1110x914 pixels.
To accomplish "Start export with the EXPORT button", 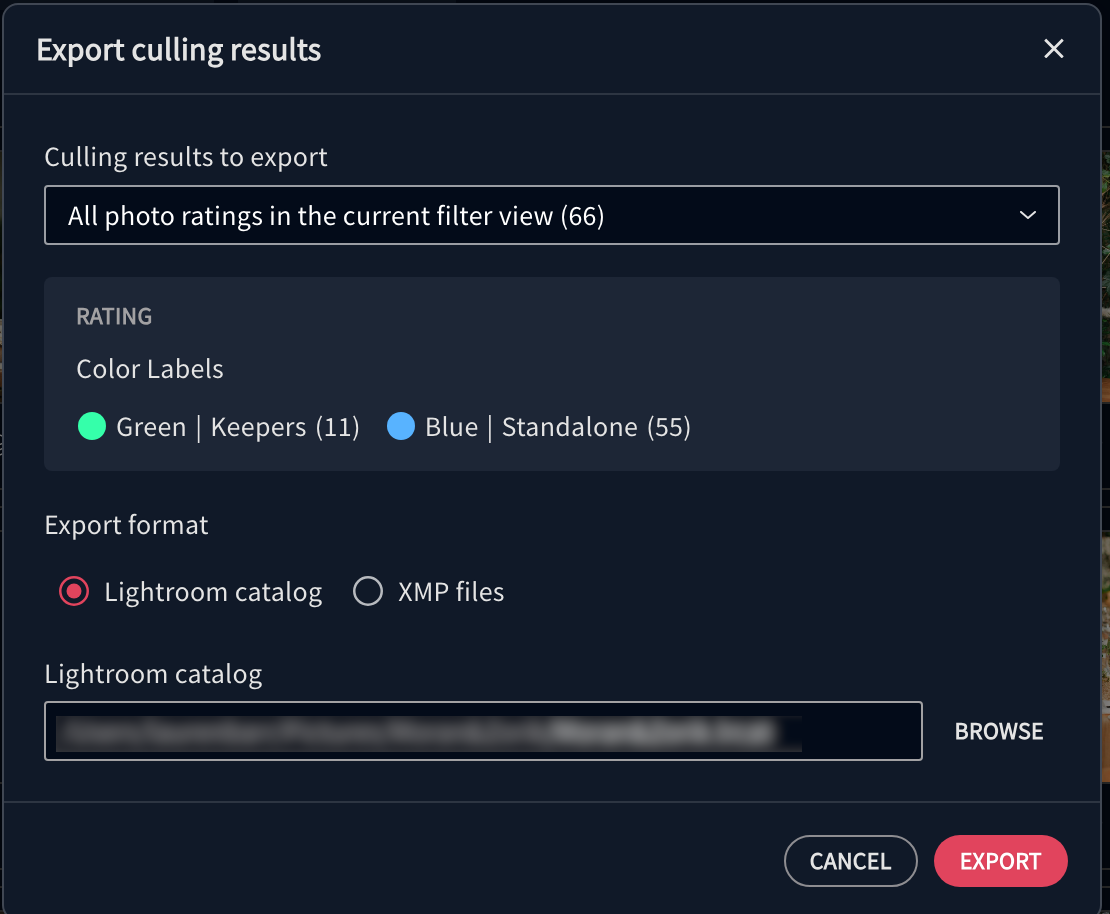I will point(1000,861).
